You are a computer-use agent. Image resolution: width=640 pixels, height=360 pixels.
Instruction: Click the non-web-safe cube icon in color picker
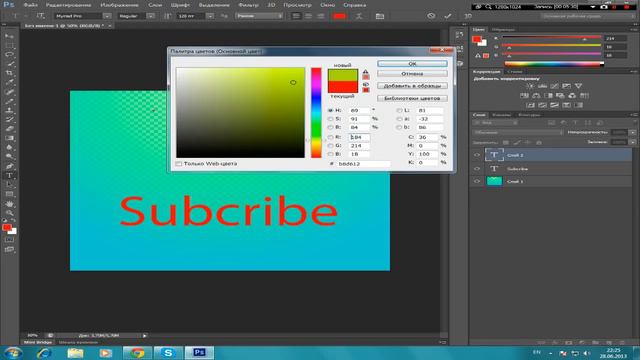point(365,84)
